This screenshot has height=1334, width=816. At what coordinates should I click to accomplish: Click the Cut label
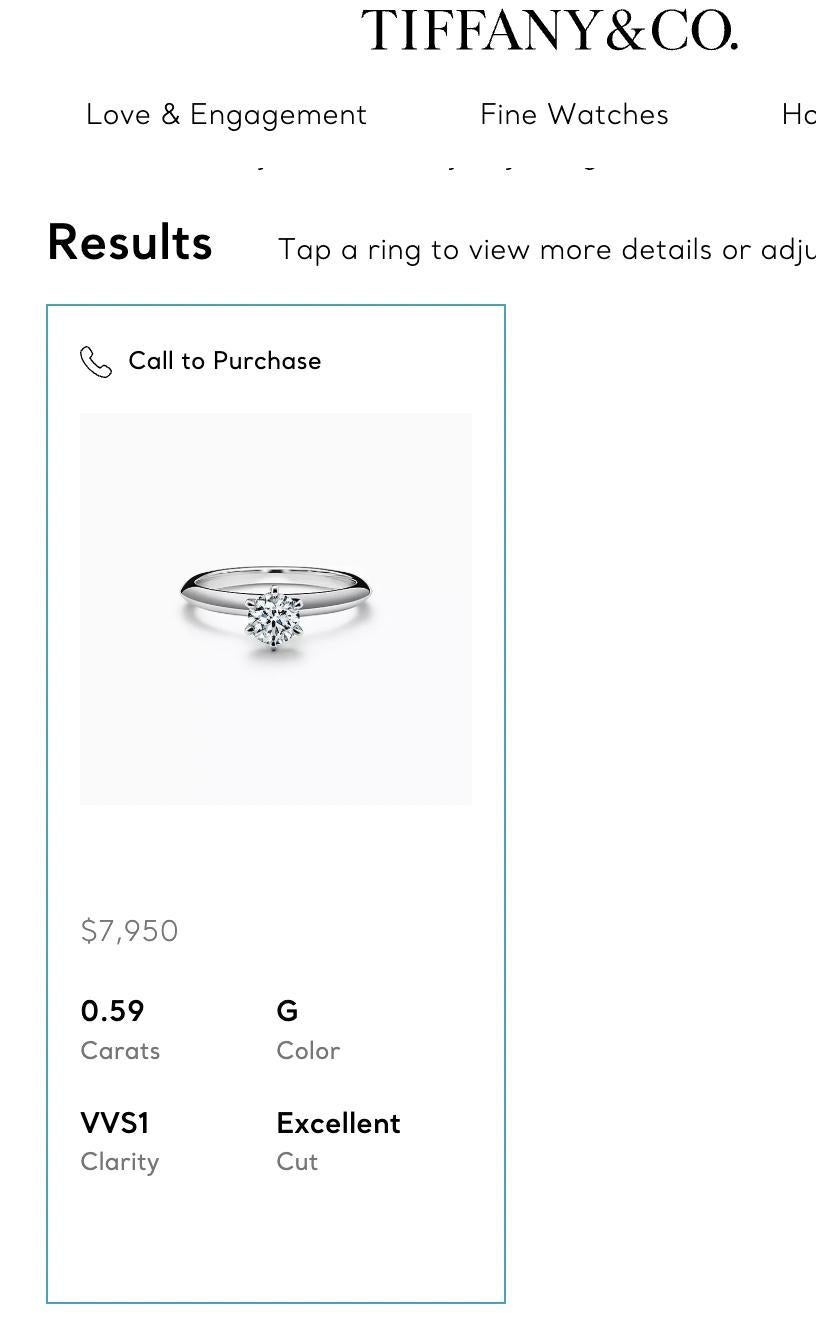(297, 1162)
